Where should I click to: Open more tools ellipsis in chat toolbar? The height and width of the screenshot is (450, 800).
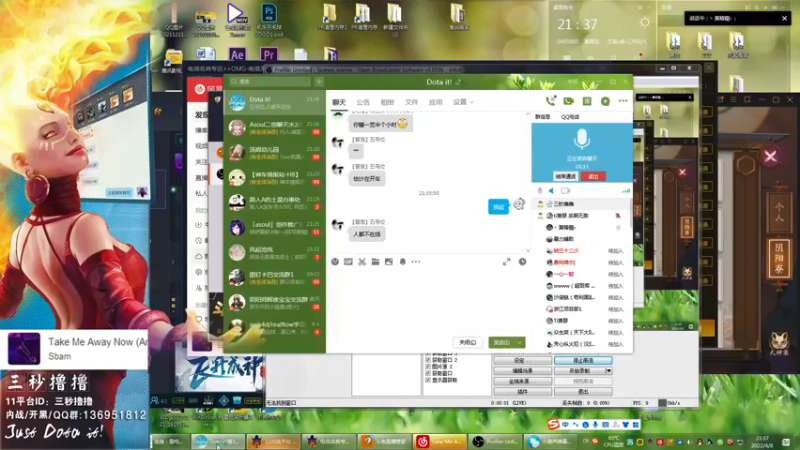[x=416, y=262]
